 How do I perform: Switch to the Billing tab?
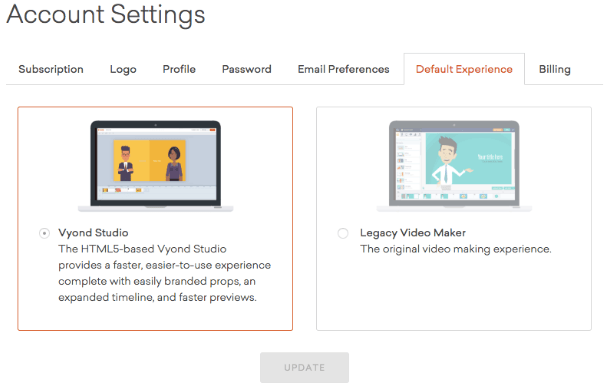tap(554, 69)
